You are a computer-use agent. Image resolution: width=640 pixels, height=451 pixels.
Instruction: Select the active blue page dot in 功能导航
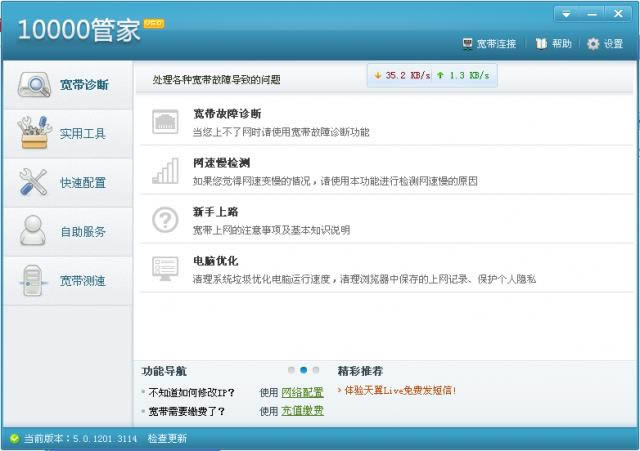click(x=304, y=370)
